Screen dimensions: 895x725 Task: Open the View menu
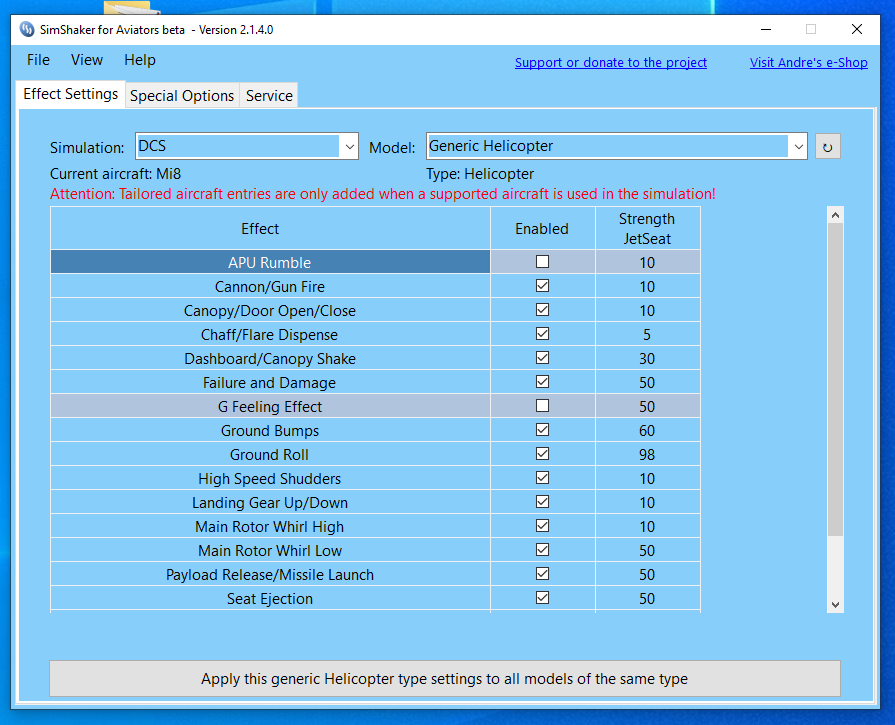tap(87, 60)
